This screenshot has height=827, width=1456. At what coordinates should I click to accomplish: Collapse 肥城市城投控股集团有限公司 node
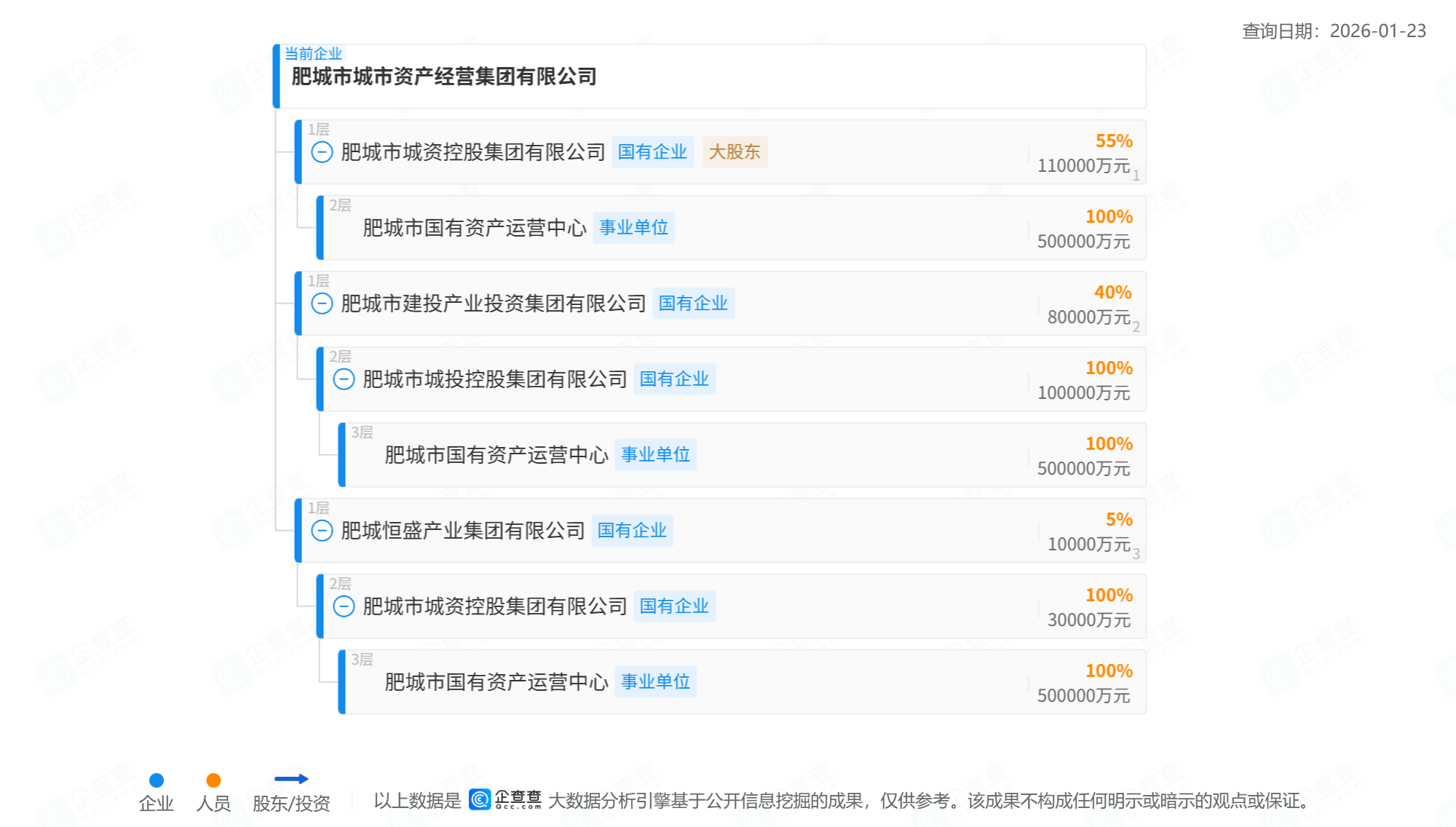[344, 379]
